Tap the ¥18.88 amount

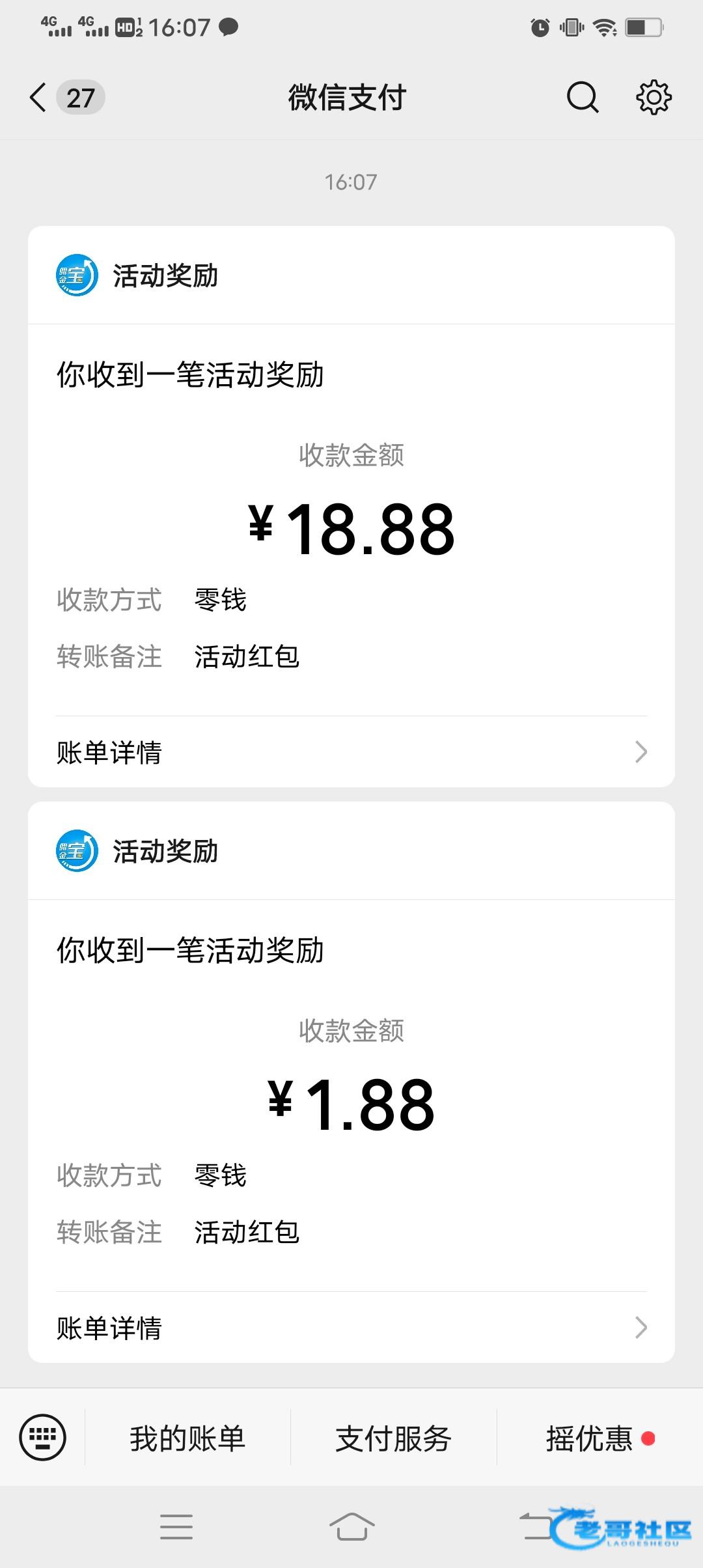(351, 529)
